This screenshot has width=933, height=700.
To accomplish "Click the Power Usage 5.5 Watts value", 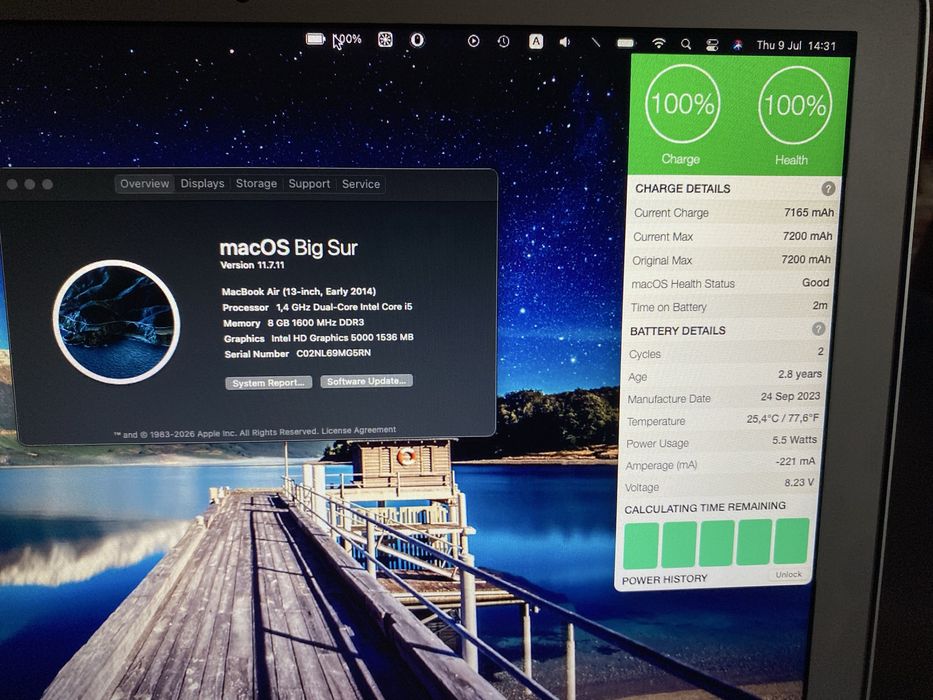I will coord(794,440).
